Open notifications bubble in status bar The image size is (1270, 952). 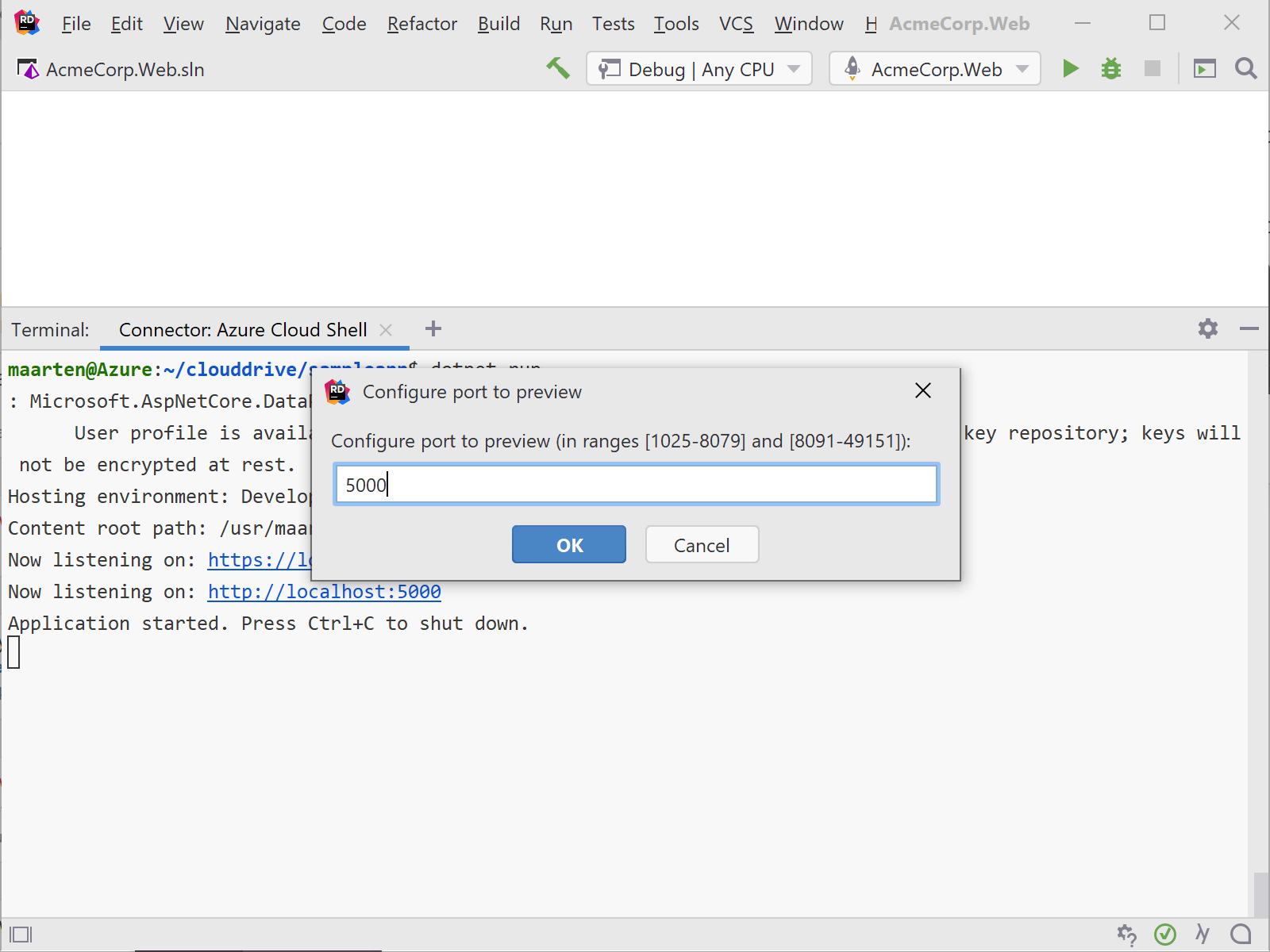pos(1241,935)
